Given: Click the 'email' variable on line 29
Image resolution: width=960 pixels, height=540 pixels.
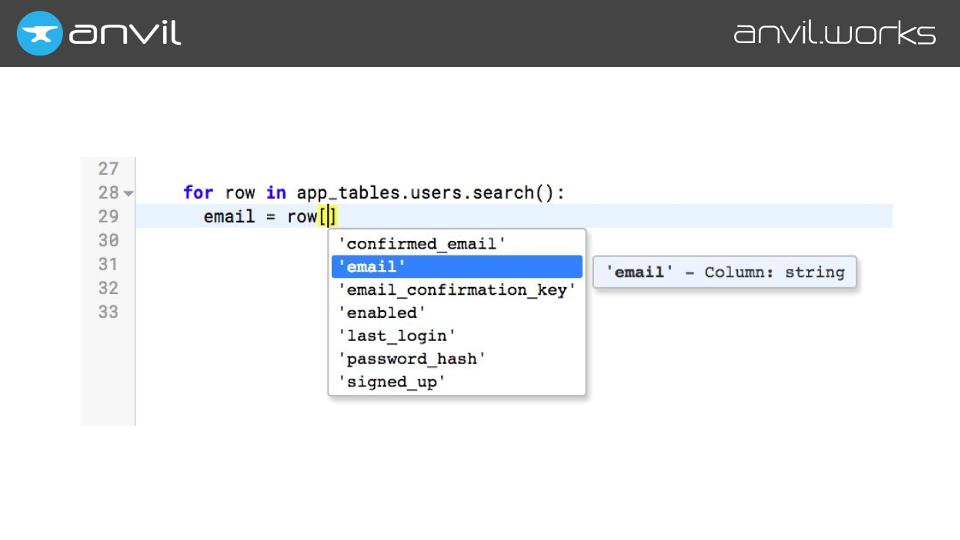Looking at the screenshot, I should pyautogui.click(x=229, y=217).
